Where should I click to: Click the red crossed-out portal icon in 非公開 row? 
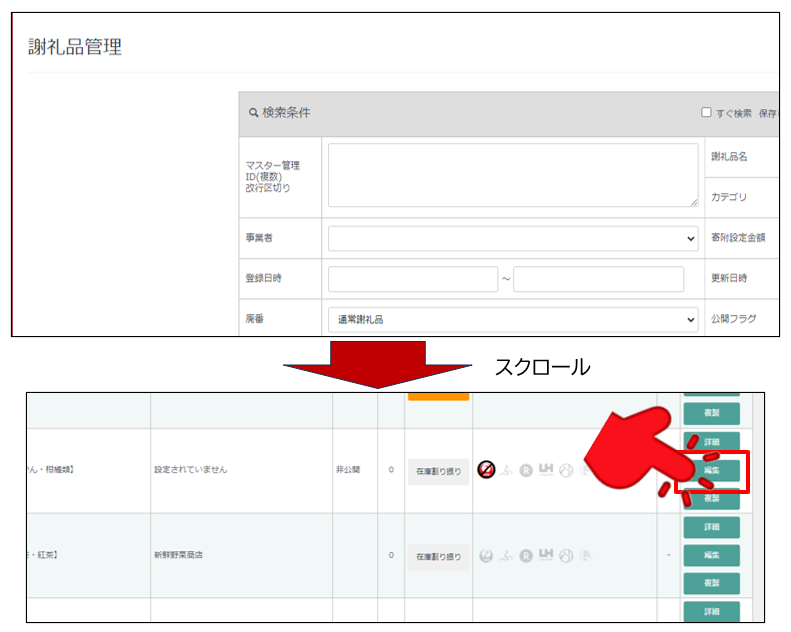point(486,470)
